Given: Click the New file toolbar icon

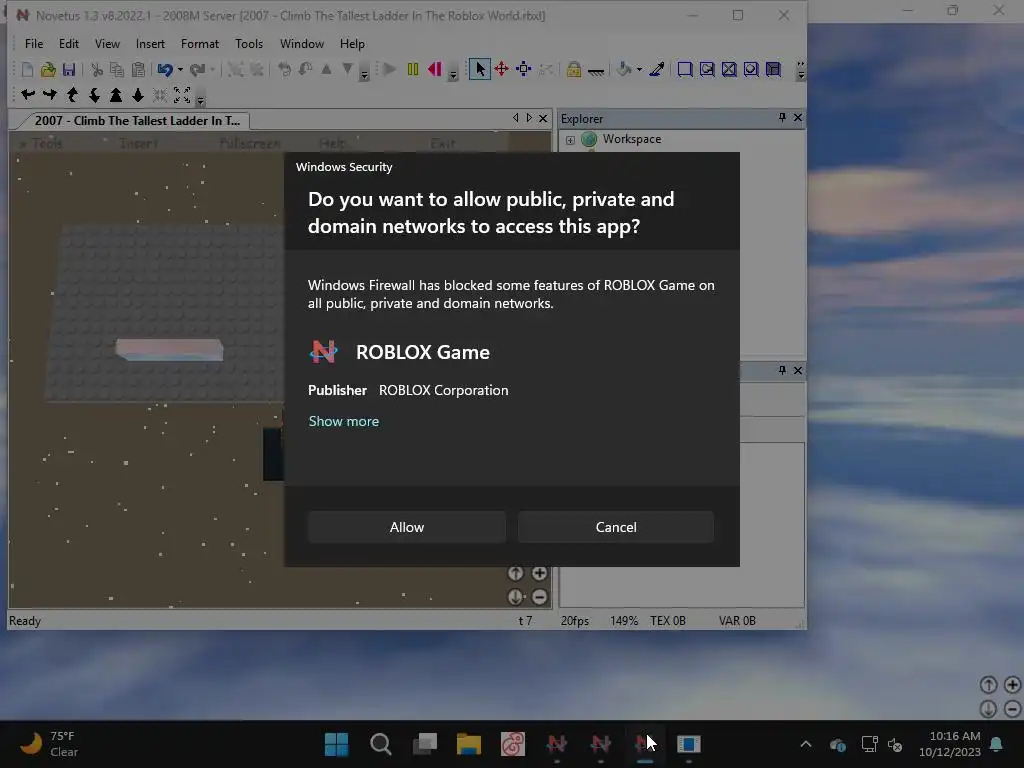Looking at the screenshot, I should coord(27,69).
